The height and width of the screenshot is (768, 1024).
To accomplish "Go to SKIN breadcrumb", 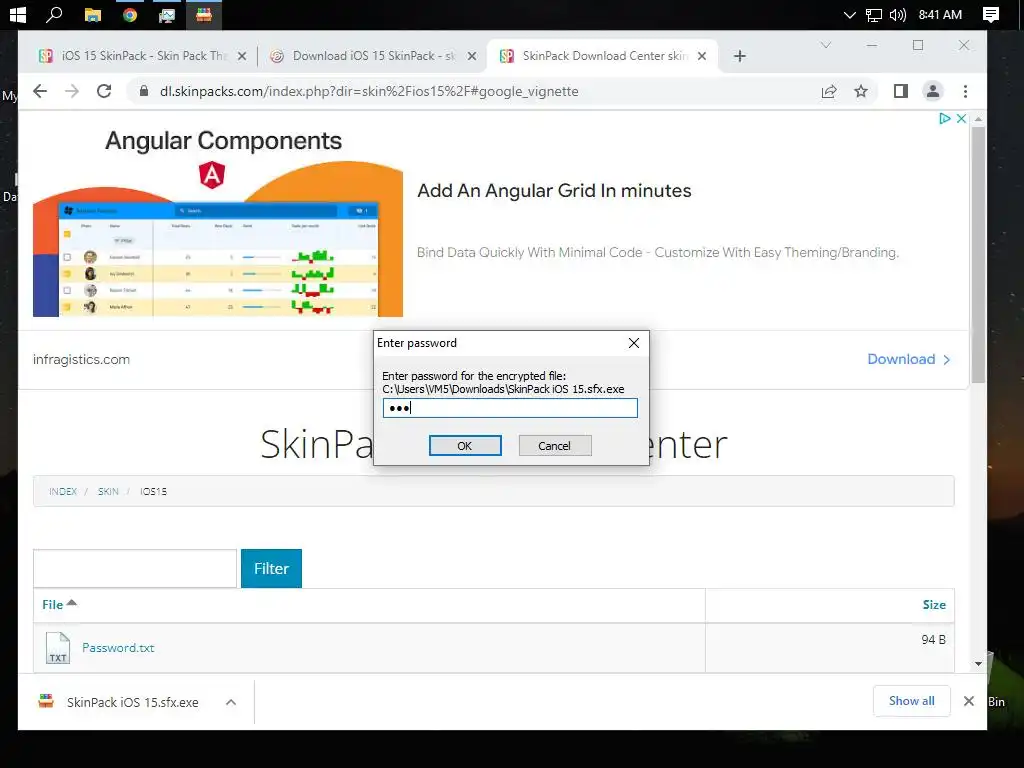I will [108, 492].
